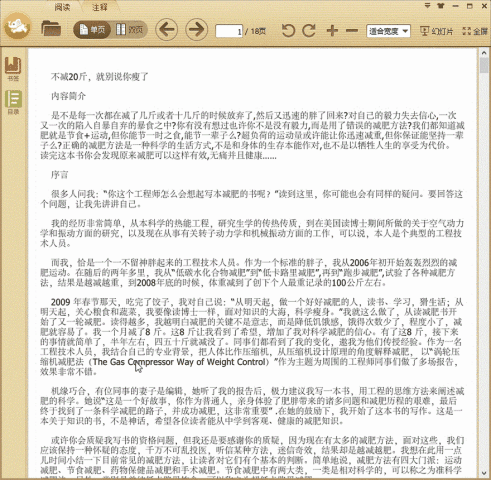Rotate page counterclockwise
This screenshot has width=491, height=480.
tap(288, 31)
